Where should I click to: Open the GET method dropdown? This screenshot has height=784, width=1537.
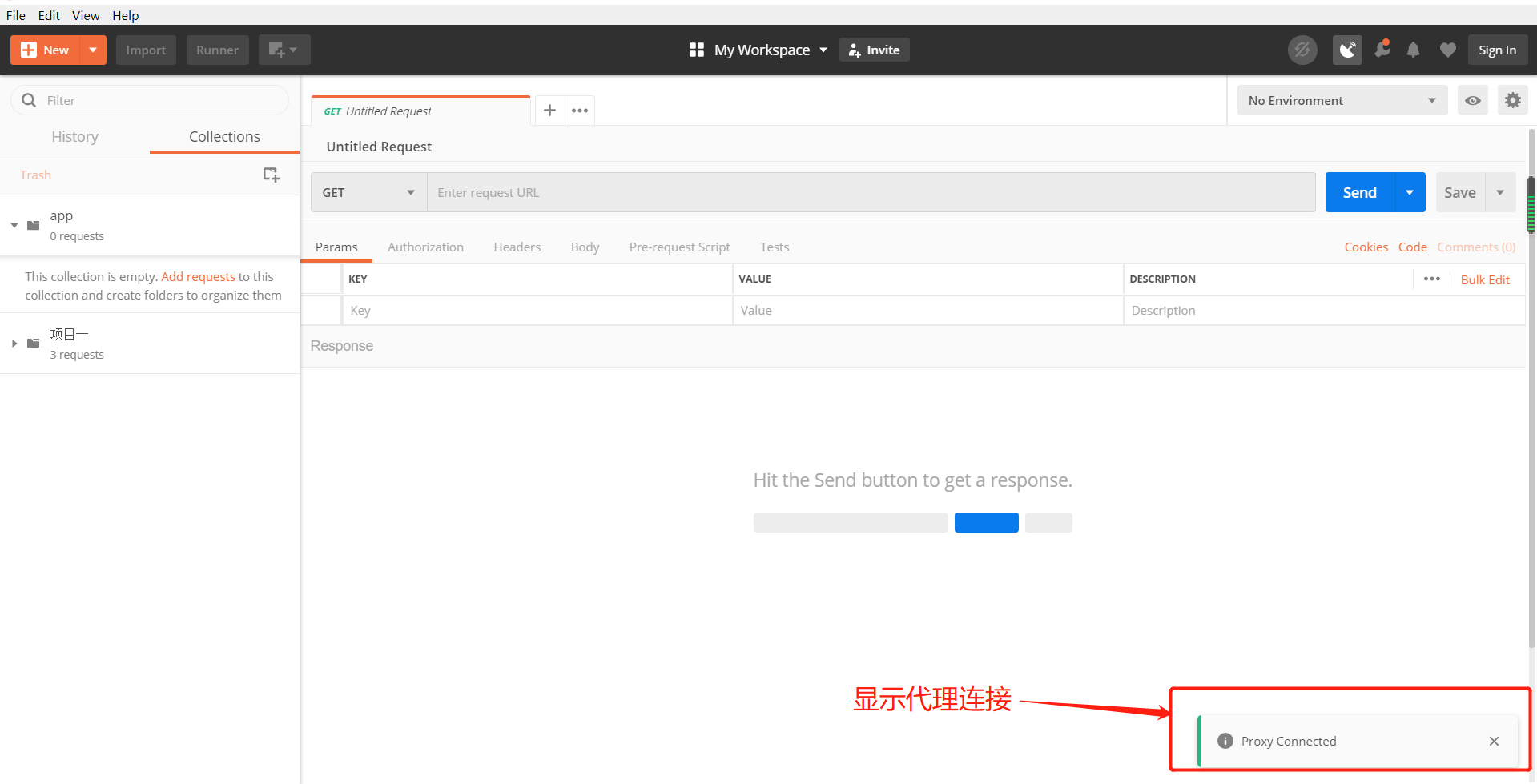click(x=369, y=193)
